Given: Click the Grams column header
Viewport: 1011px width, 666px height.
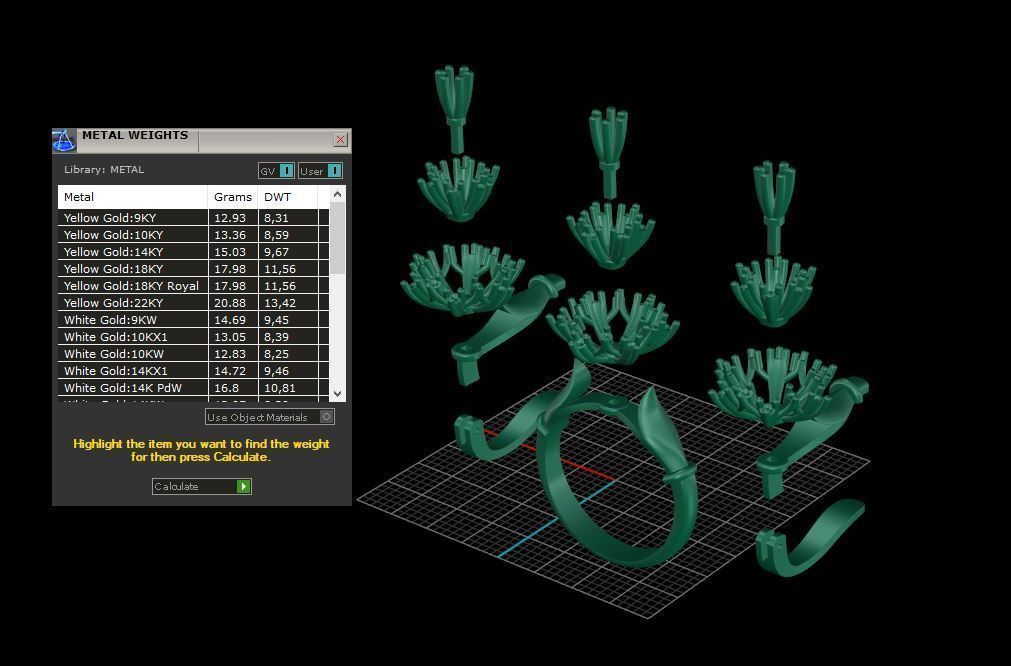Looking at the screenshot, I should (233, 197).
